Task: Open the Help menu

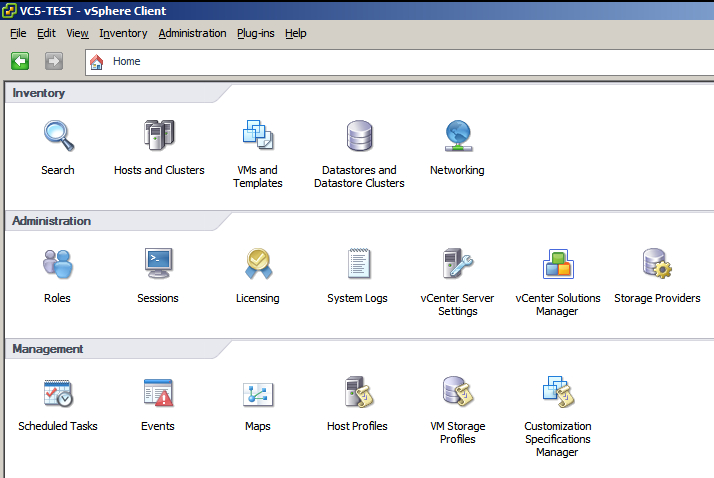Action: coord(296,33)
